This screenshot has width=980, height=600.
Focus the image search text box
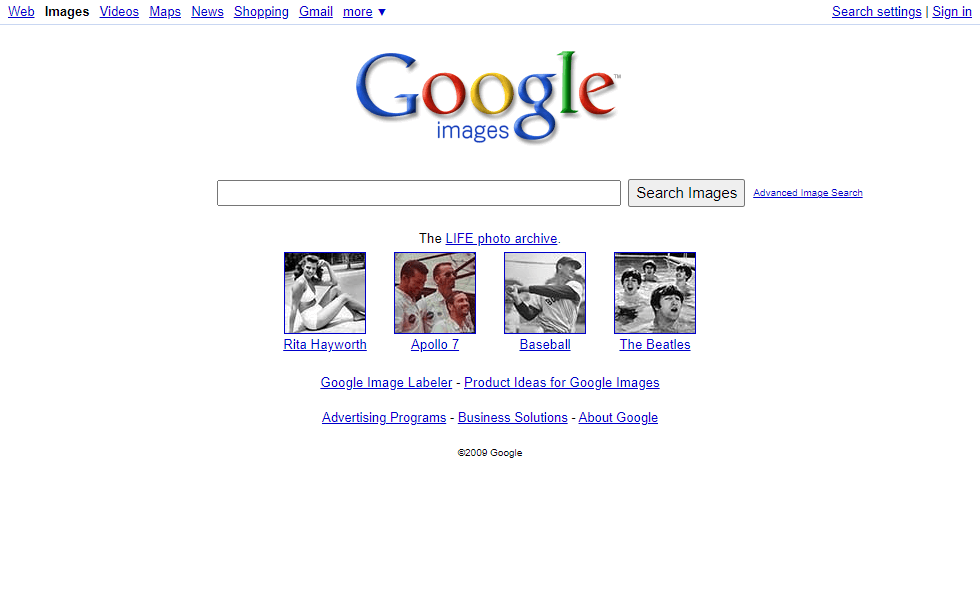point(419,192)
